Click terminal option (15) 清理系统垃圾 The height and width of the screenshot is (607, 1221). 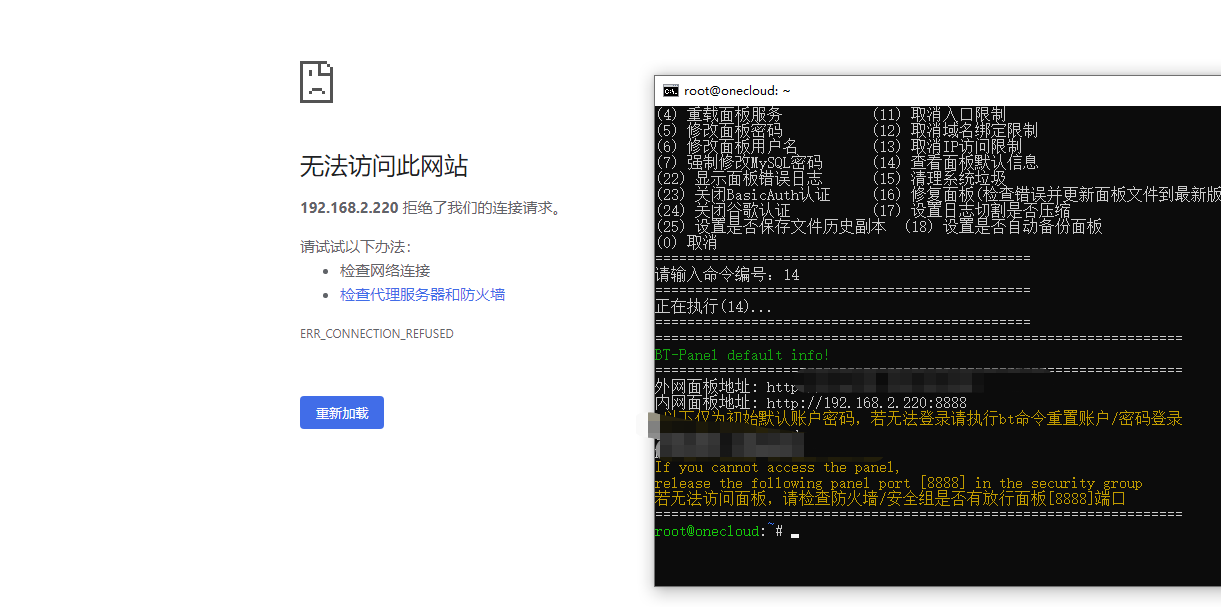click(939, 178)
